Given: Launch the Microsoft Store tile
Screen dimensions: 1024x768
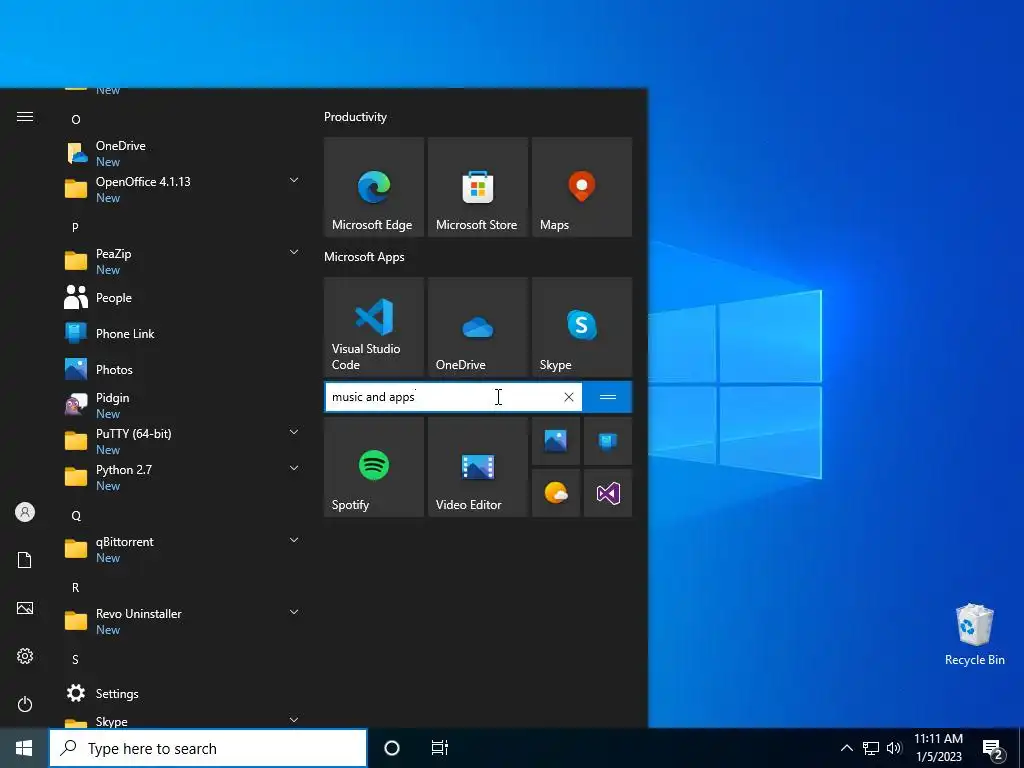Looking at the screenshot, I should click(x=477, y=187).
